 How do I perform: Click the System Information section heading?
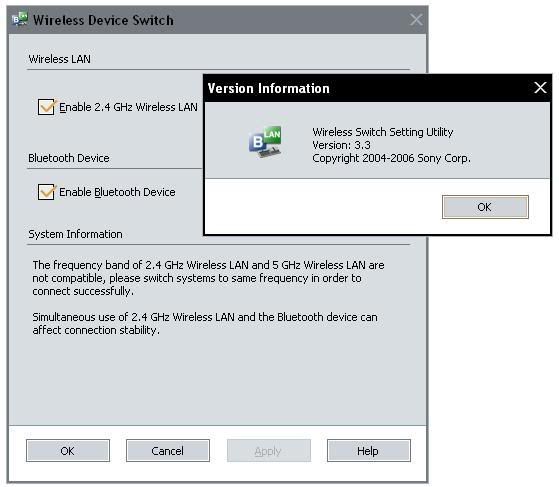pos(75,234)
